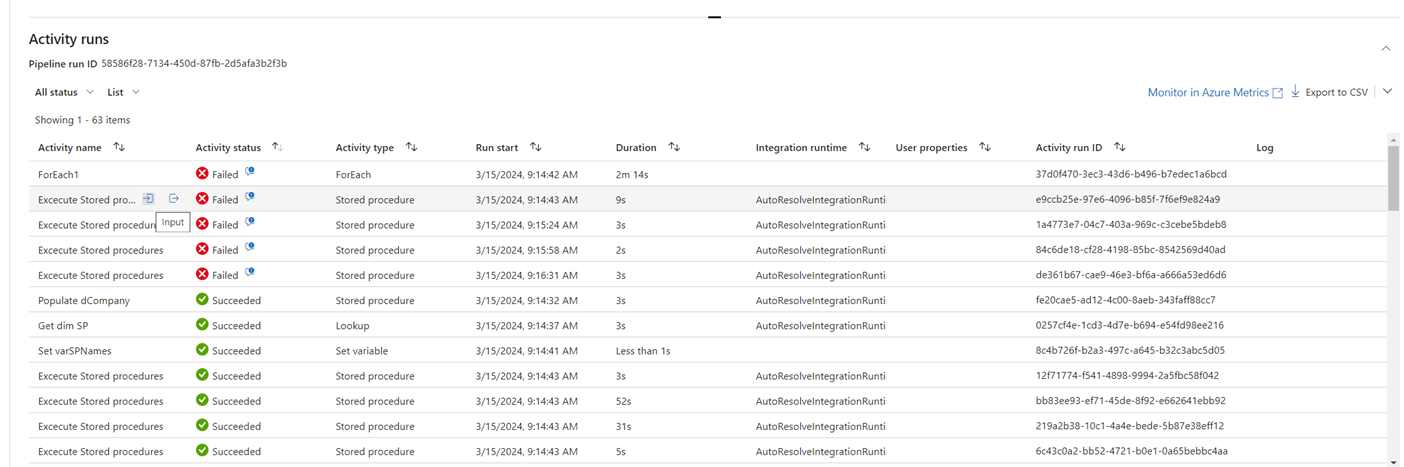Sort by Run start column

click(536, 148)
